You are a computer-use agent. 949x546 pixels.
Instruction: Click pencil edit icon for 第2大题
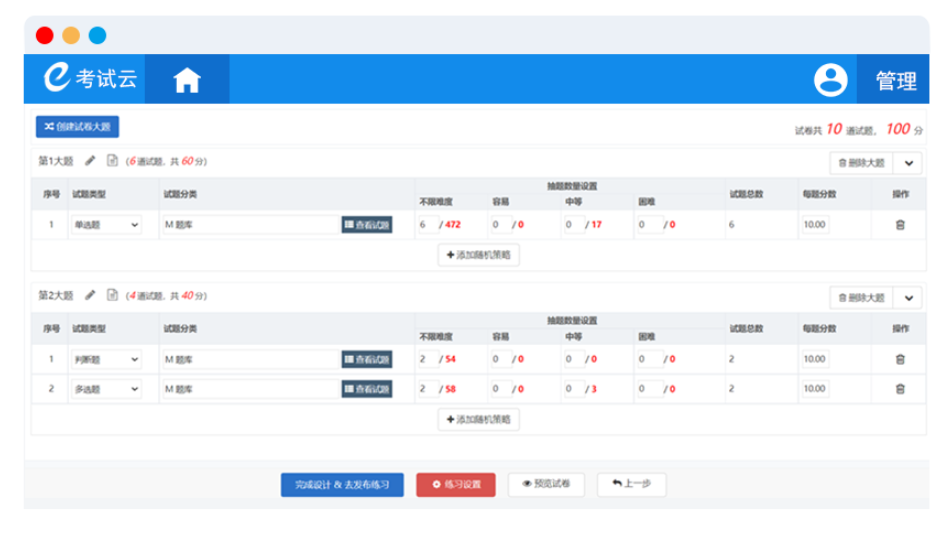(90, 295)
